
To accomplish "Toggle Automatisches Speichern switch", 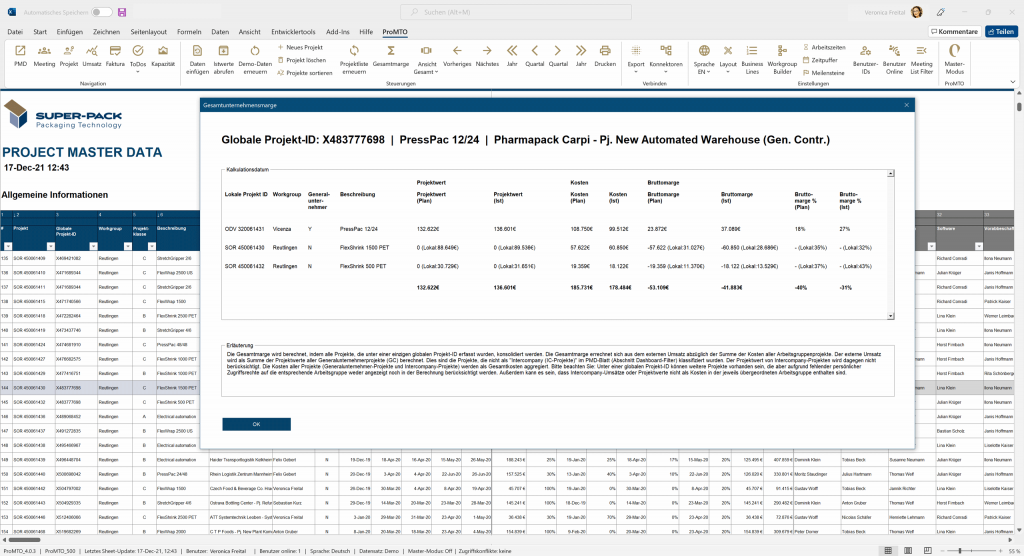I will [101, 12].
